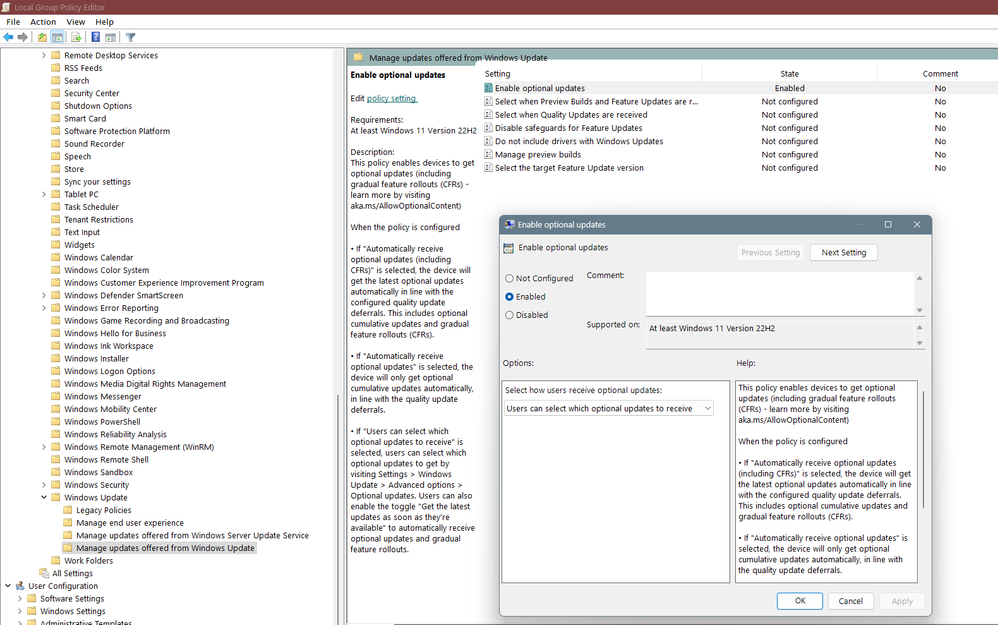
Task: Expand the Remote Desktop Services node
Action: pyautogui.click(x=44, y=55)
